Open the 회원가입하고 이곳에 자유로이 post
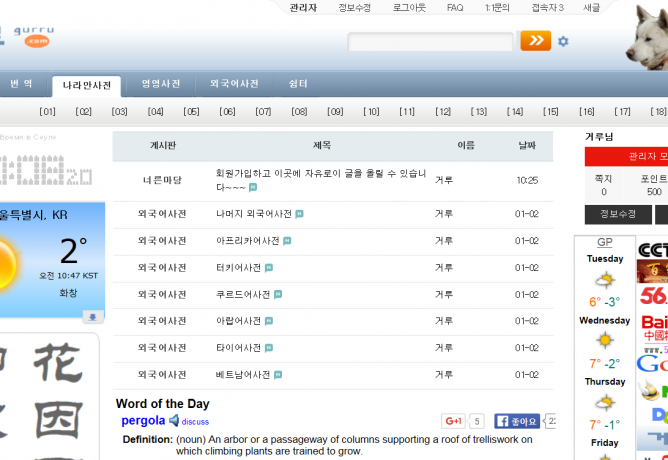The height and width of the screenshot is (460, 668). click(321, 180)
